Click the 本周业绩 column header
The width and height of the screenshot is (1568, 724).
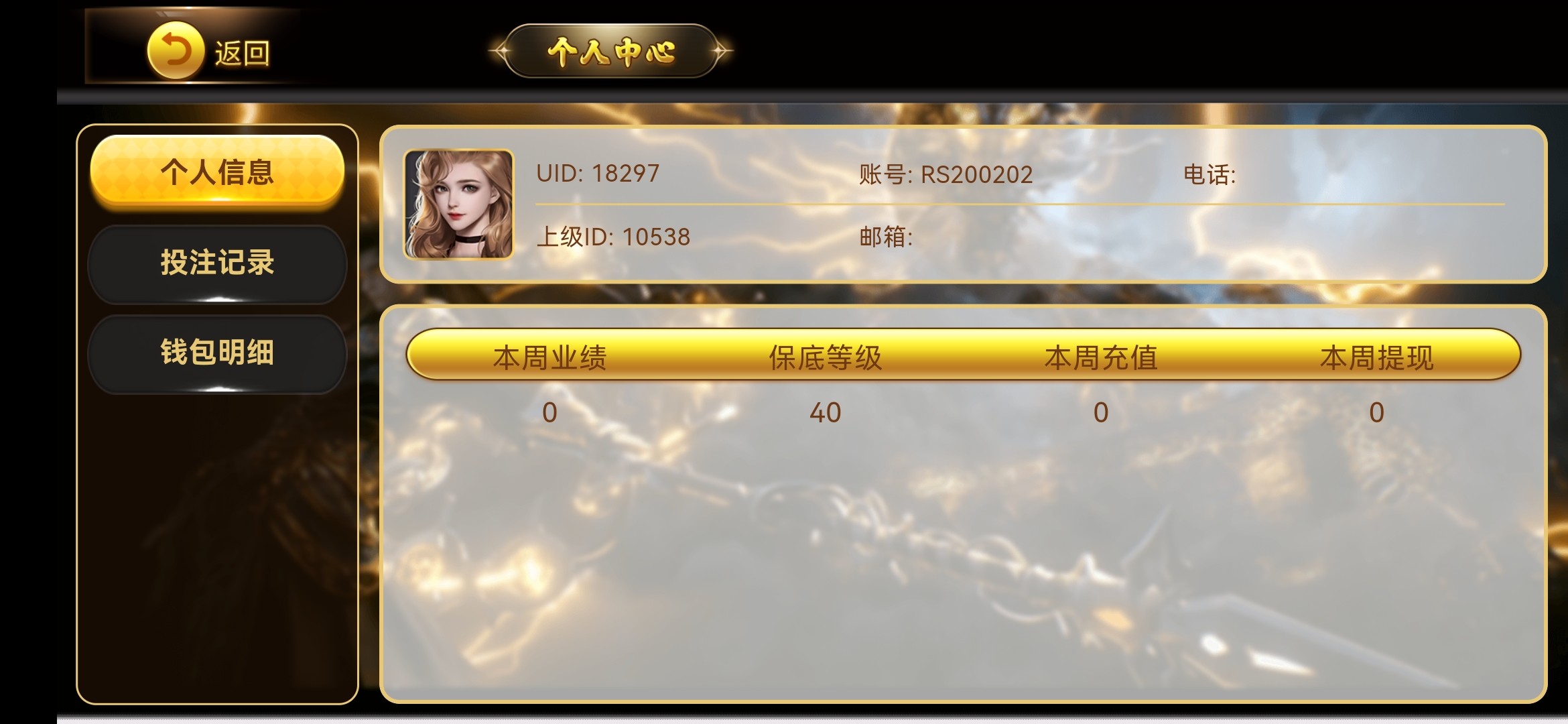click(x=549, y=357)
